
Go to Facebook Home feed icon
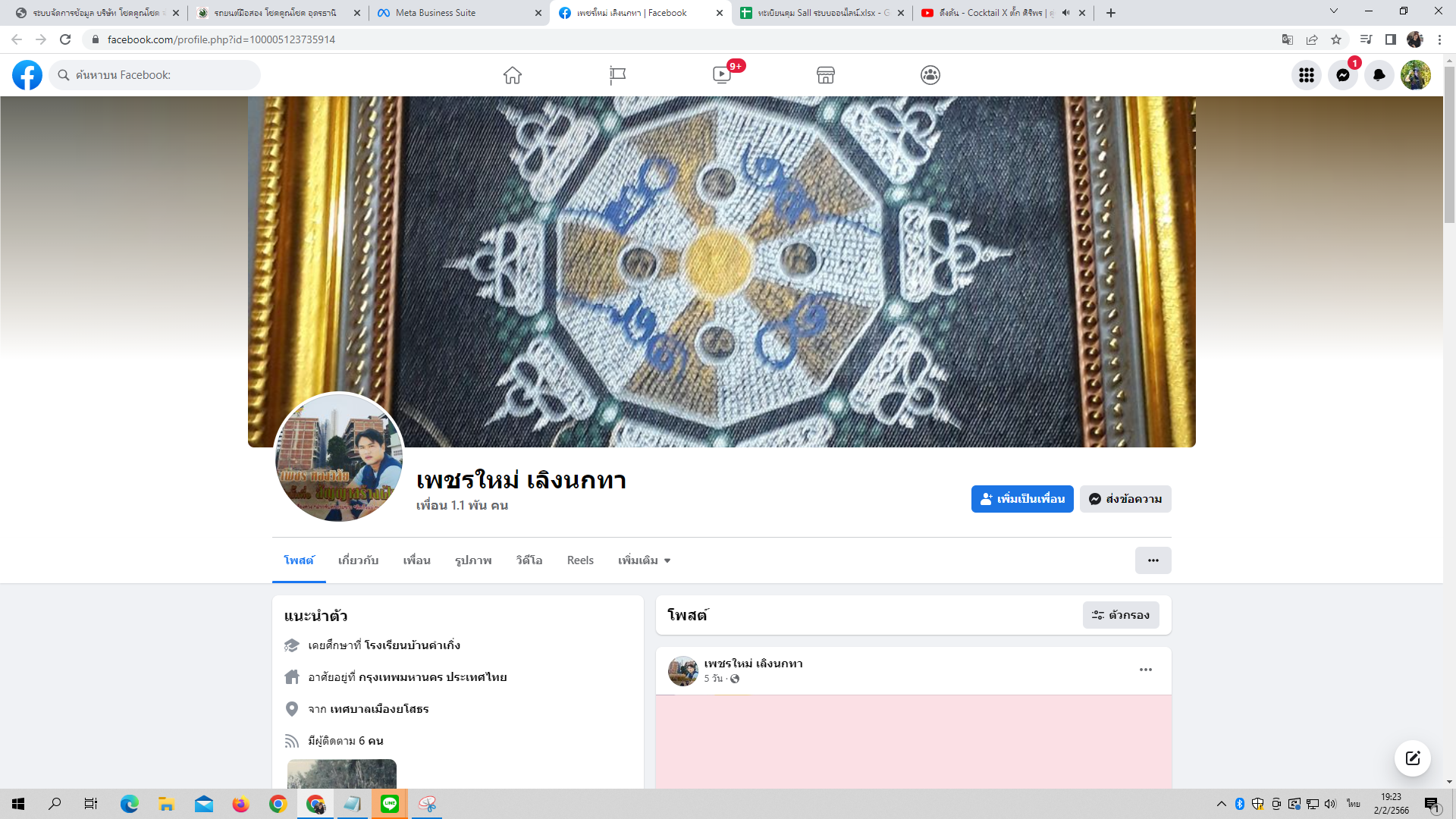tap(513, 75)
